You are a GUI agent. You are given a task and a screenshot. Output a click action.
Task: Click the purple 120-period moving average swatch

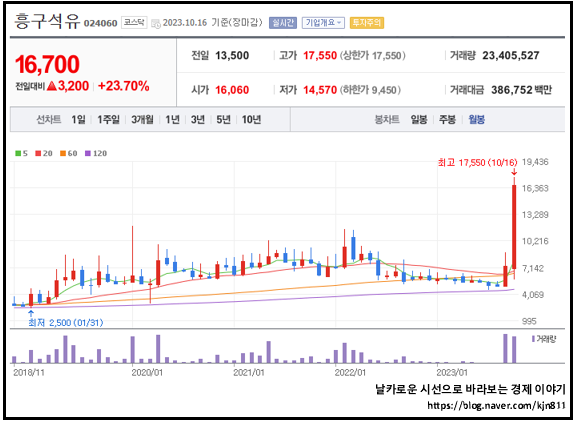tap(87, 153)
